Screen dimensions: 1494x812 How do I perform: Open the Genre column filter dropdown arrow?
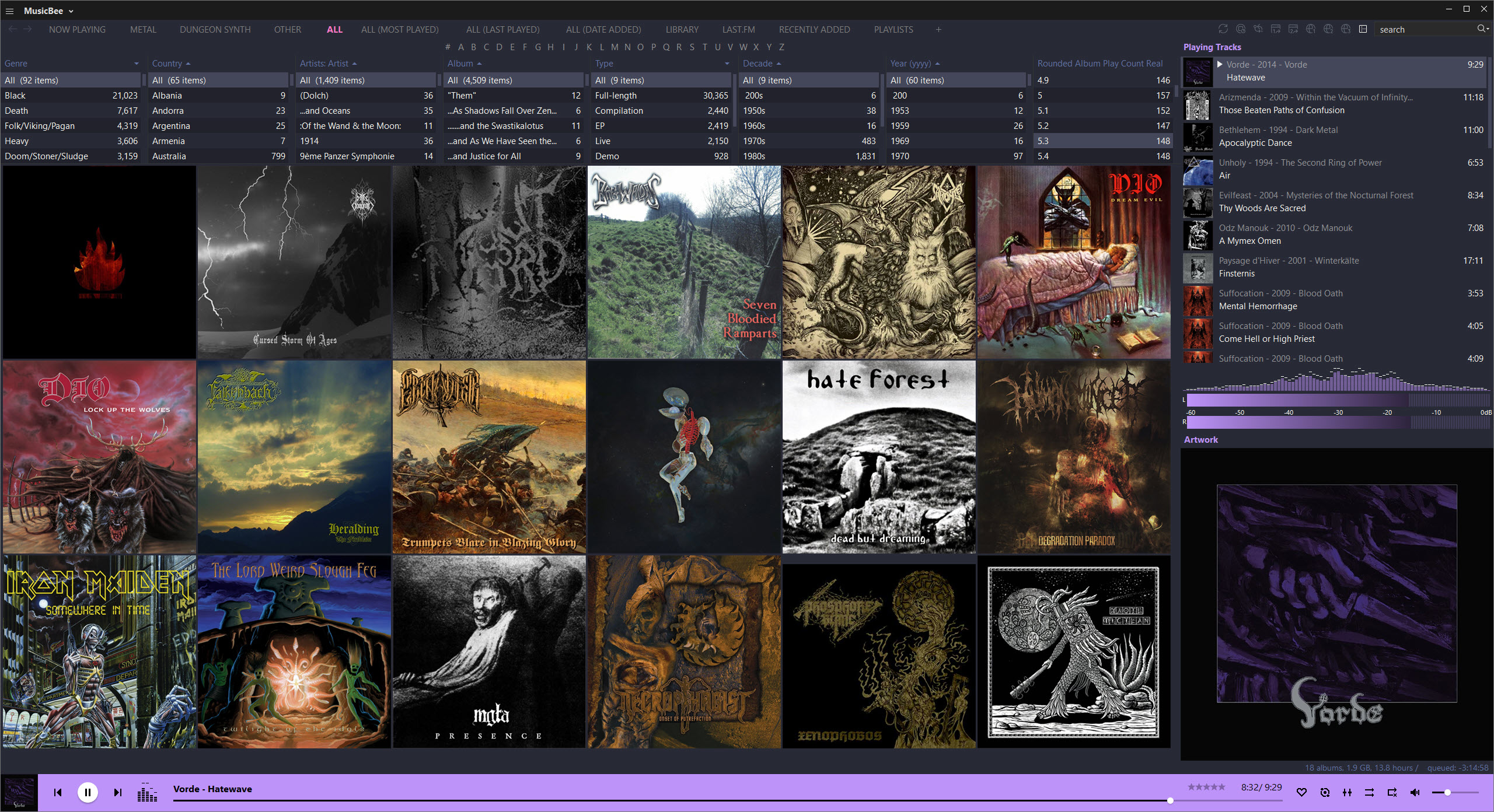pyautogui.click(x=136, y=64)
